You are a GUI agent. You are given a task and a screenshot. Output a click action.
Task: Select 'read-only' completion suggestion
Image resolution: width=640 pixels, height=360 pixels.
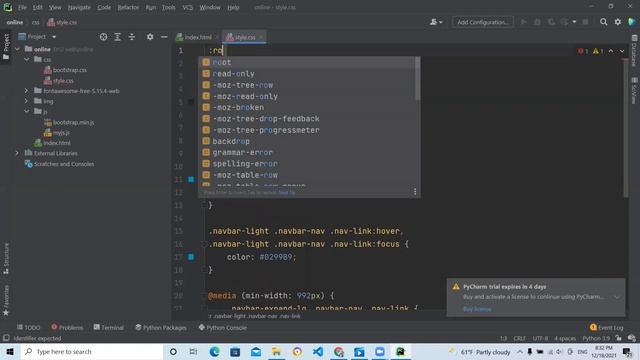coord(309,73)
